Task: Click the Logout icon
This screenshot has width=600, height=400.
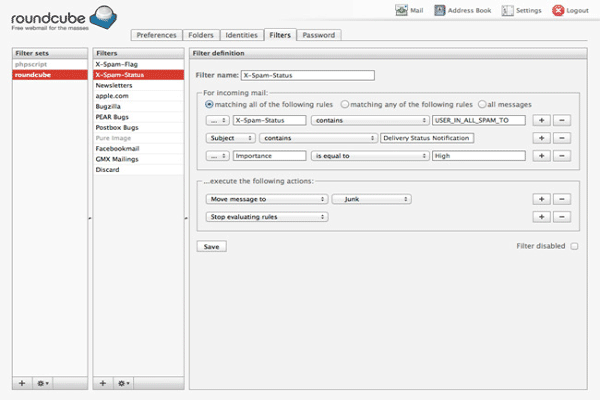Action: point(572,10)
